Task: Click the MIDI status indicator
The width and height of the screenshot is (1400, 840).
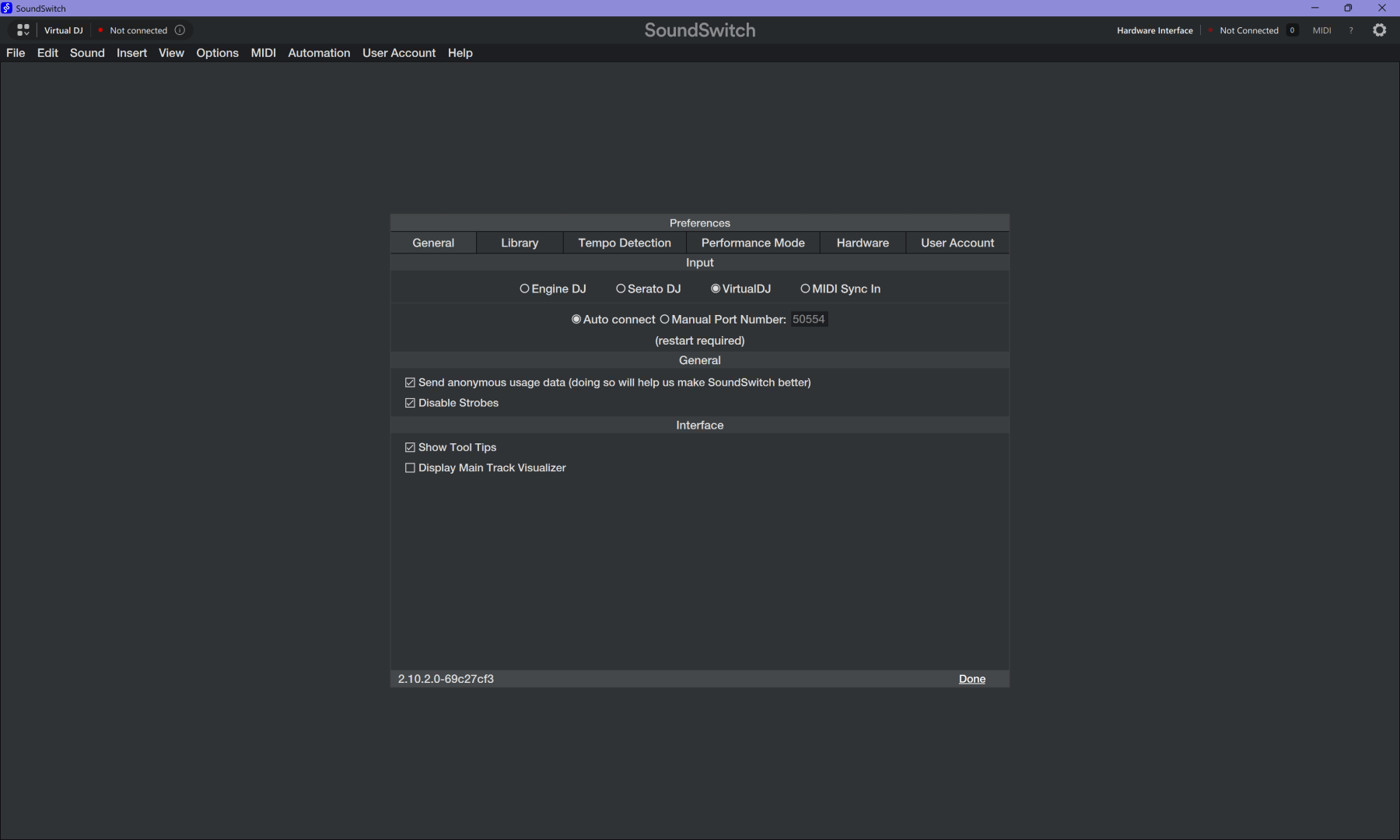Action: (1321, 30)
